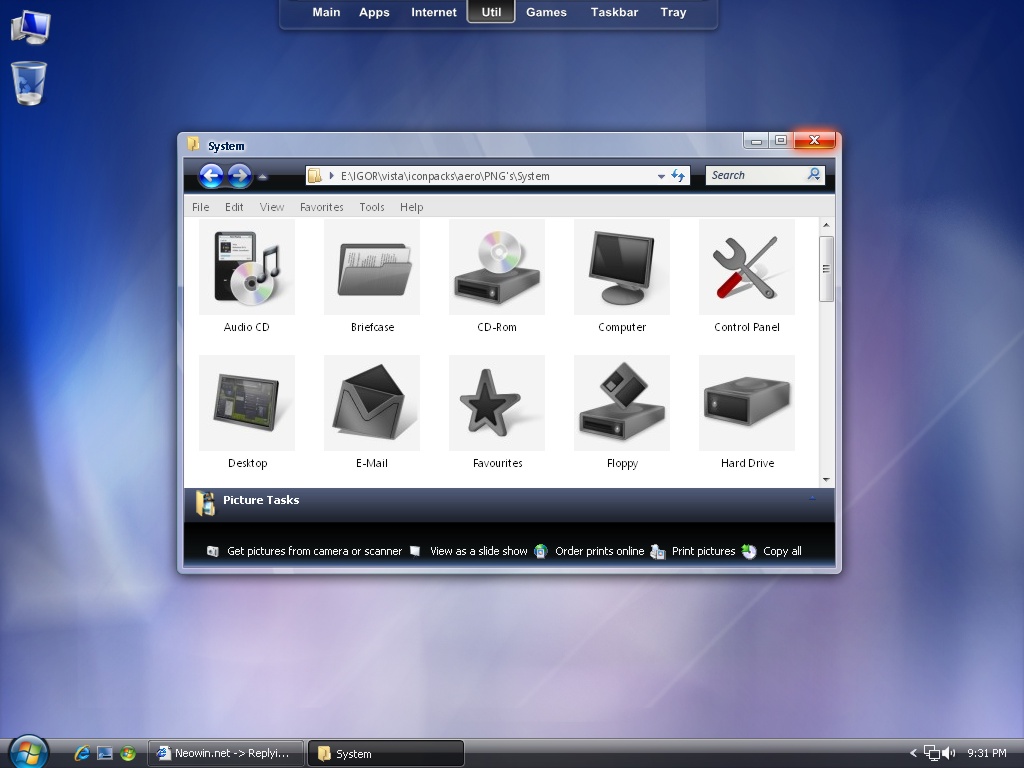This screenshot has width=1024, height=768.
Task: Expand hidden tray icons arrow
Action: pyautogui.click(x=913, y=753)
